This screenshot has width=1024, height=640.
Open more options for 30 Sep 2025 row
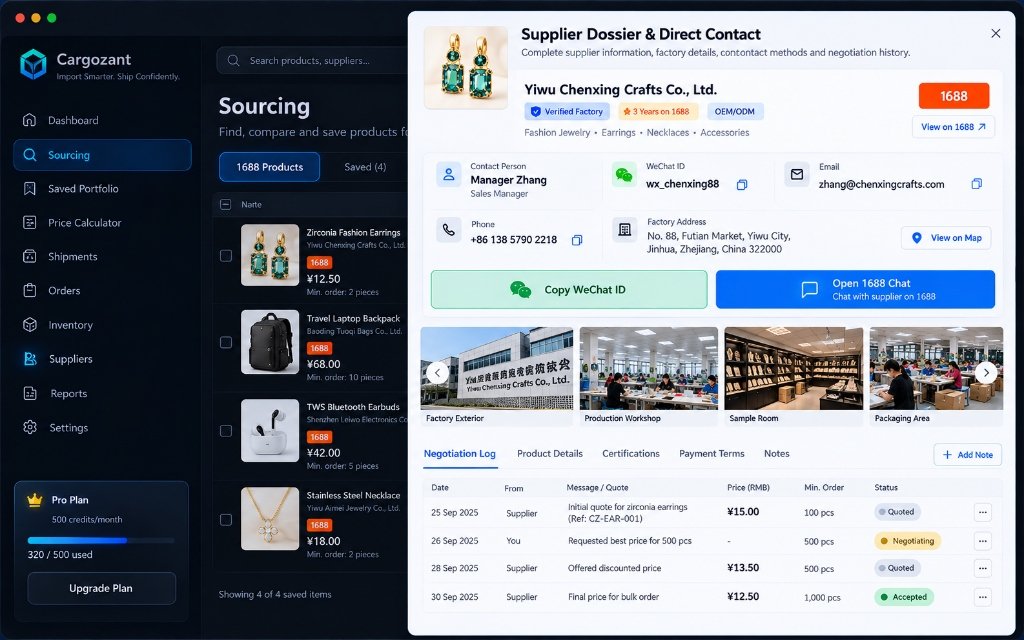983,597
